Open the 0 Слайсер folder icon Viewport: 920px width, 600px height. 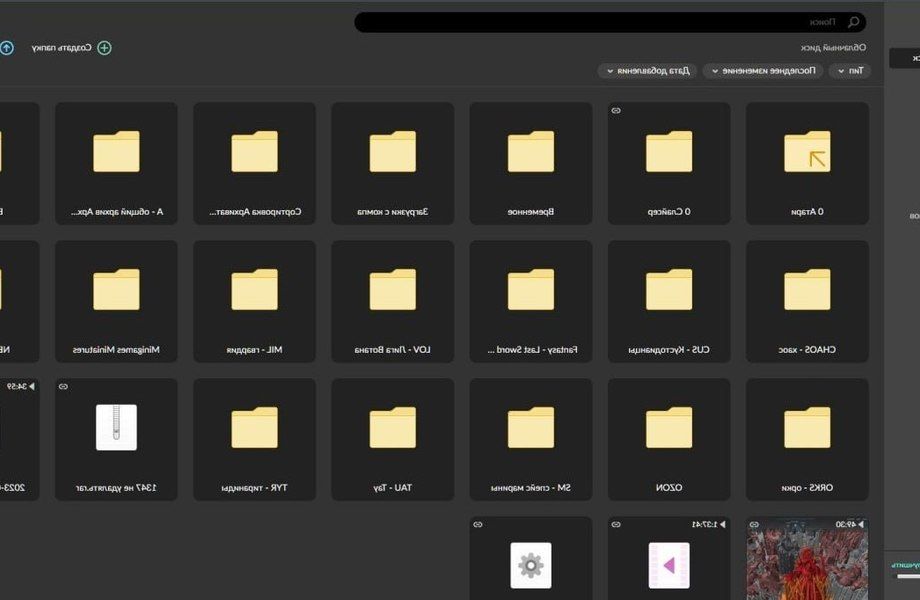point(669,151)
